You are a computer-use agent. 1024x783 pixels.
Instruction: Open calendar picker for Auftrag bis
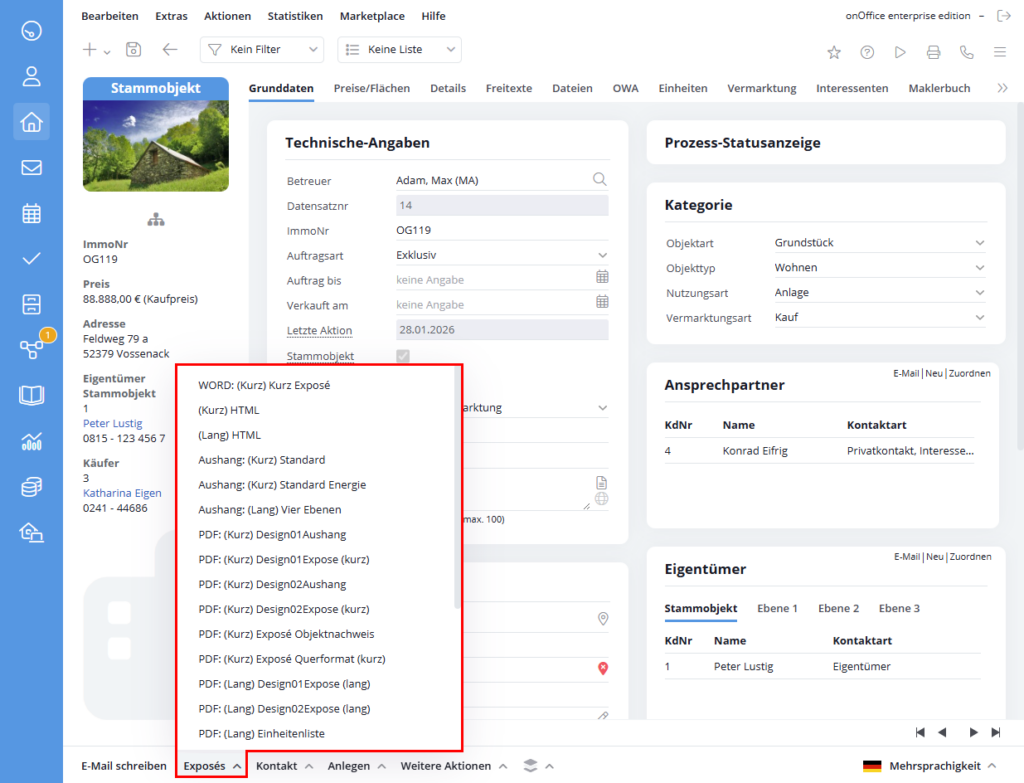(x=602, y=278)
